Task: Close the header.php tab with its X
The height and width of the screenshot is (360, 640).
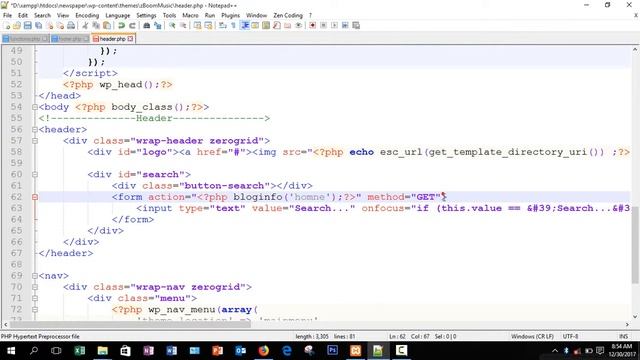Action: point(130,39)
